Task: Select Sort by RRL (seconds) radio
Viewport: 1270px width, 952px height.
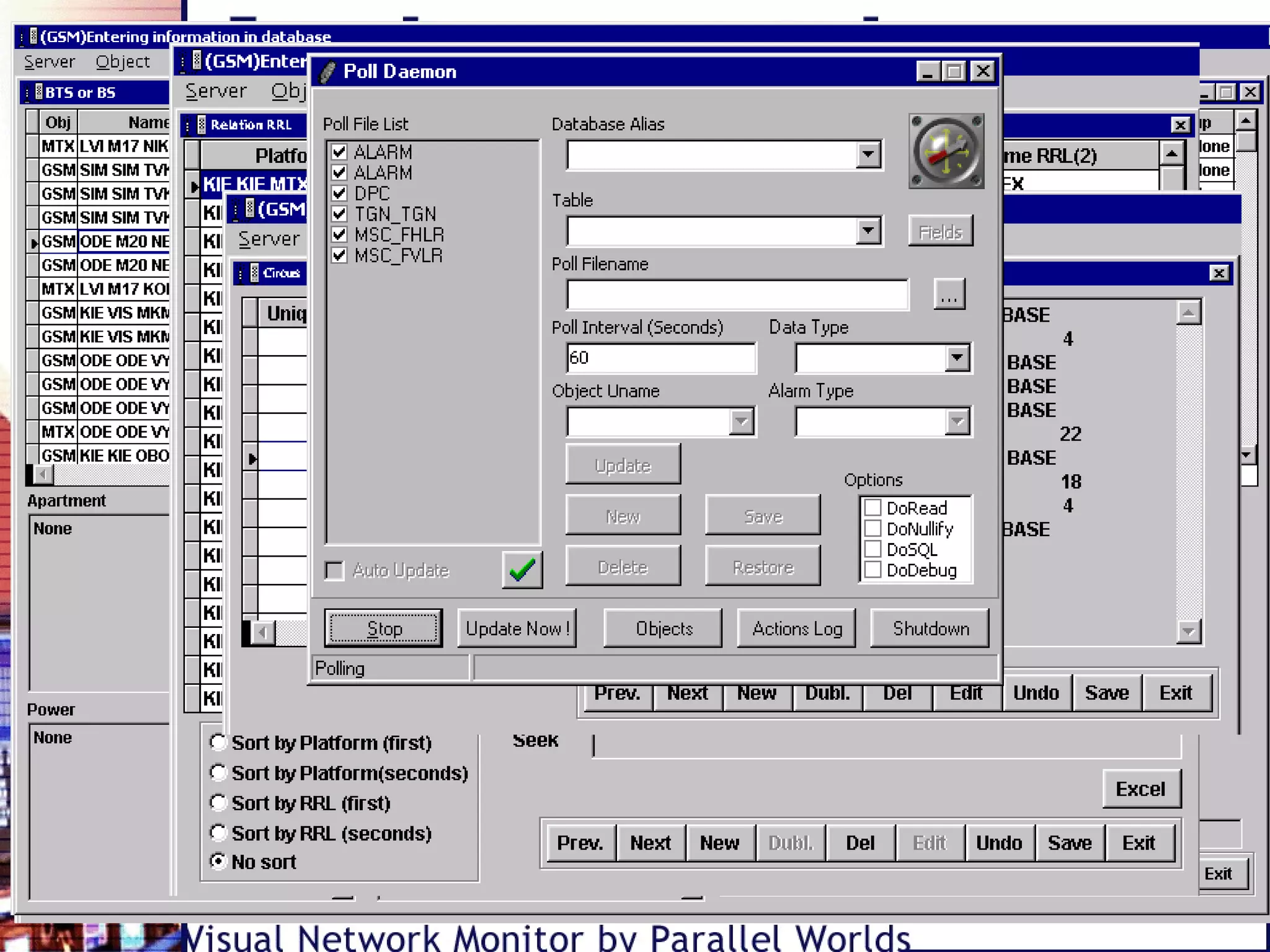Action: (218, 832)
